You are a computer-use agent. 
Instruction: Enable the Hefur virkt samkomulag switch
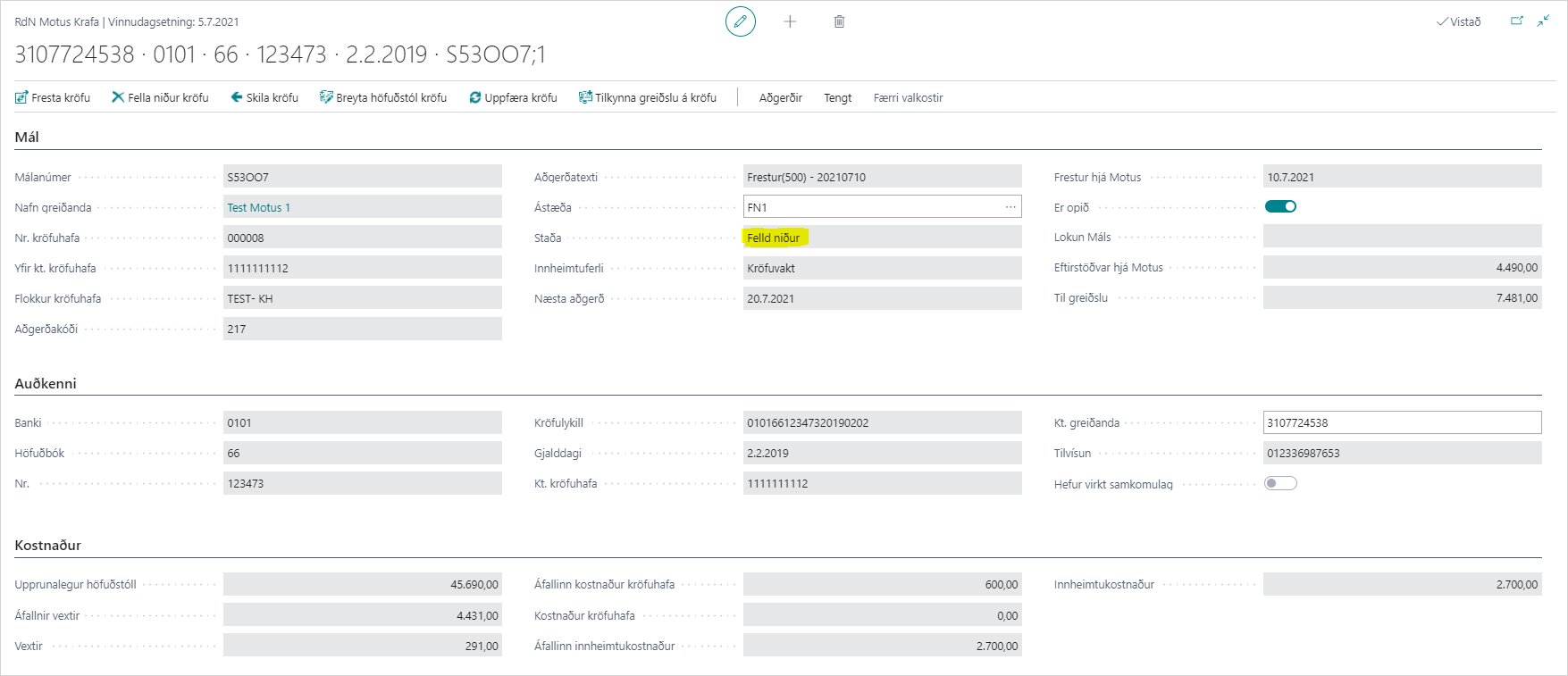coord(1280,483)
